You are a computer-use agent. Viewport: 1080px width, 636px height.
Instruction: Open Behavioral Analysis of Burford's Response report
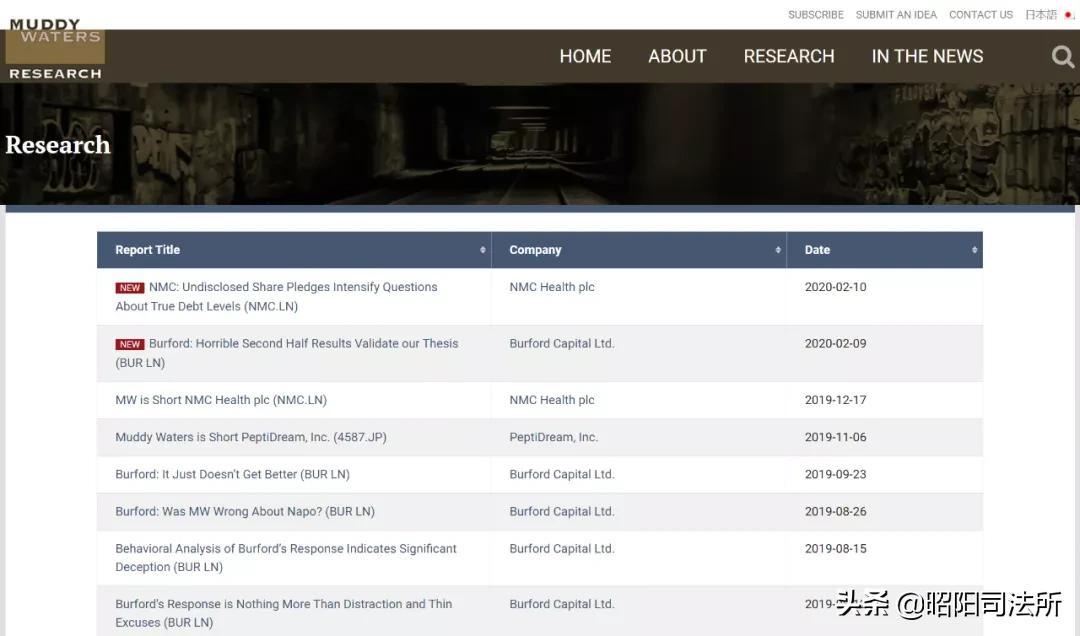286,557
